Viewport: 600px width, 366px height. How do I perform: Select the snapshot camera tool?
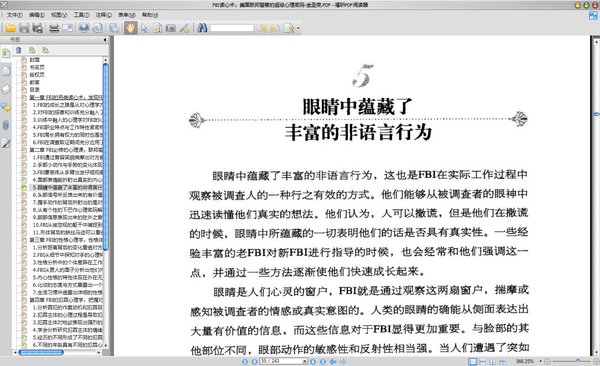(x=171, y=28)
